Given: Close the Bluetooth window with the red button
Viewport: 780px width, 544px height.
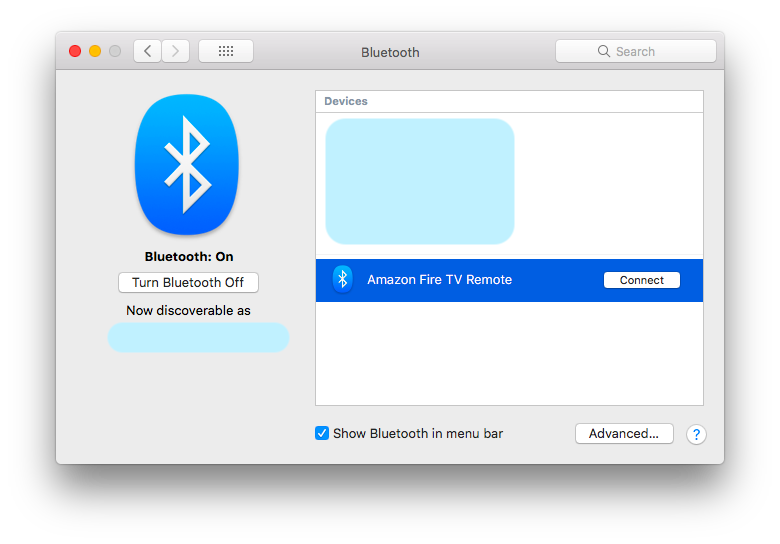Looking at the screenshot, I should [x=75, y=51].
